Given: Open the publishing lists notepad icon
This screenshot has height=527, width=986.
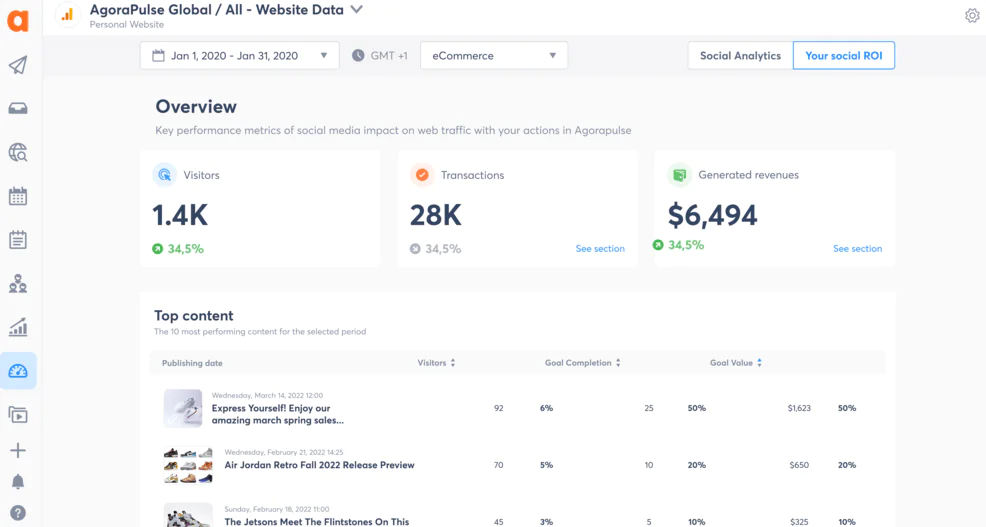Looking at the screenshot, I should (x=18, y=240).
